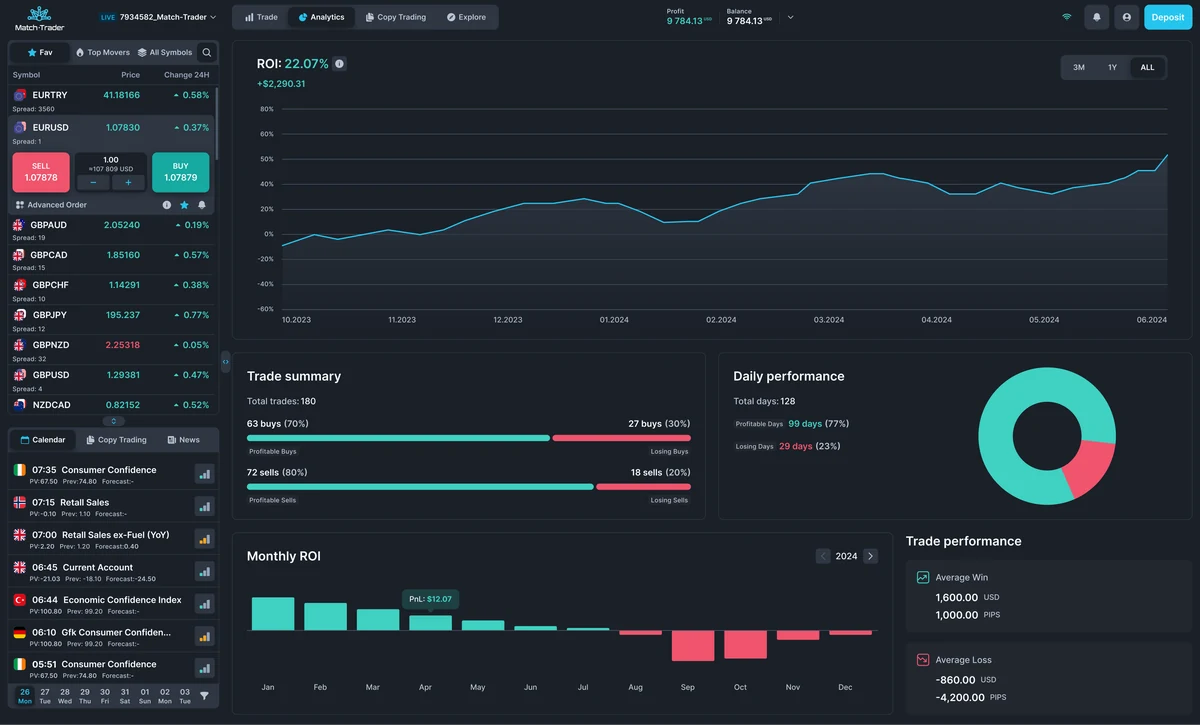The image size is (1200, 725).
Task: Select the NZDCAD symbol row
Action: pyautogui.click(x=113, y=405)
